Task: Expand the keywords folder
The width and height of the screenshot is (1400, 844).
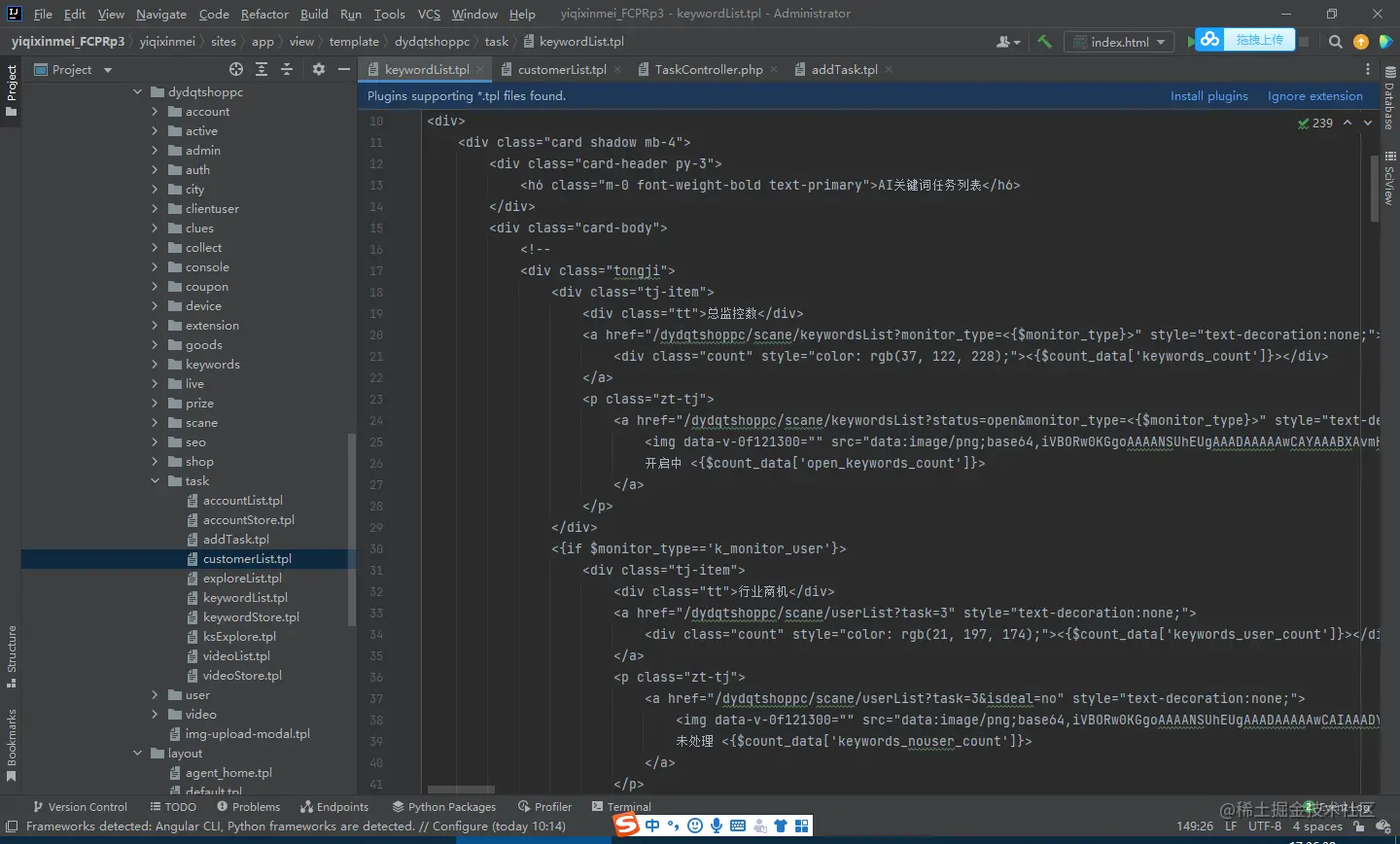Action: click(x=155, y=365)
